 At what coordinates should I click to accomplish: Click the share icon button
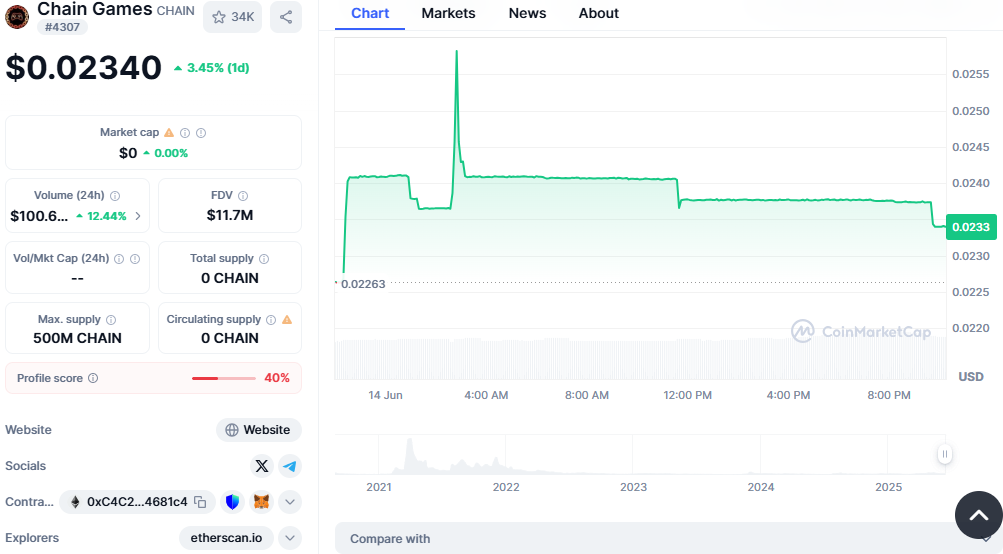click(x=286, y=17)
